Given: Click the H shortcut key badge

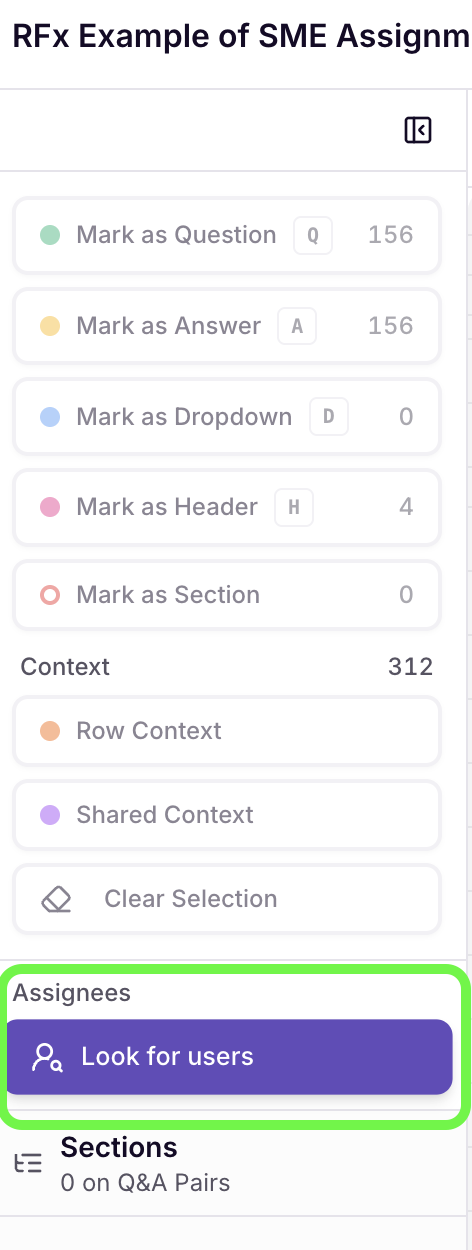Looking at the screenshot, I should (x=294, y=508).
